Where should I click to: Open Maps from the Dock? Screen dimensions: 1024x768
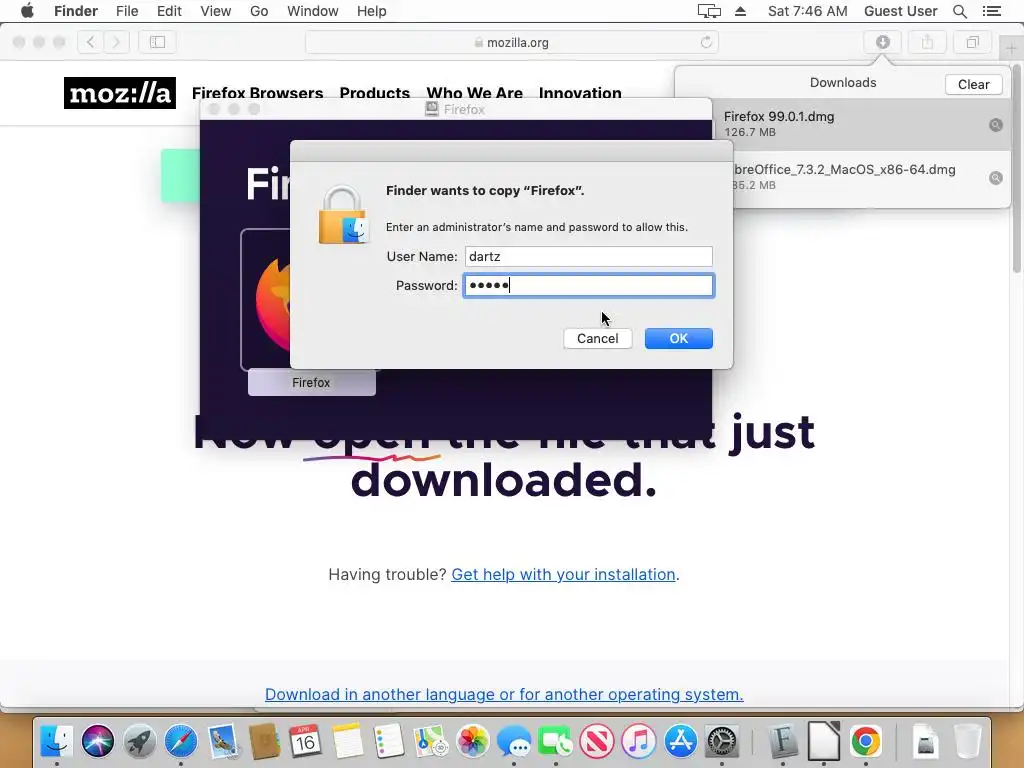tap(431, 741)
